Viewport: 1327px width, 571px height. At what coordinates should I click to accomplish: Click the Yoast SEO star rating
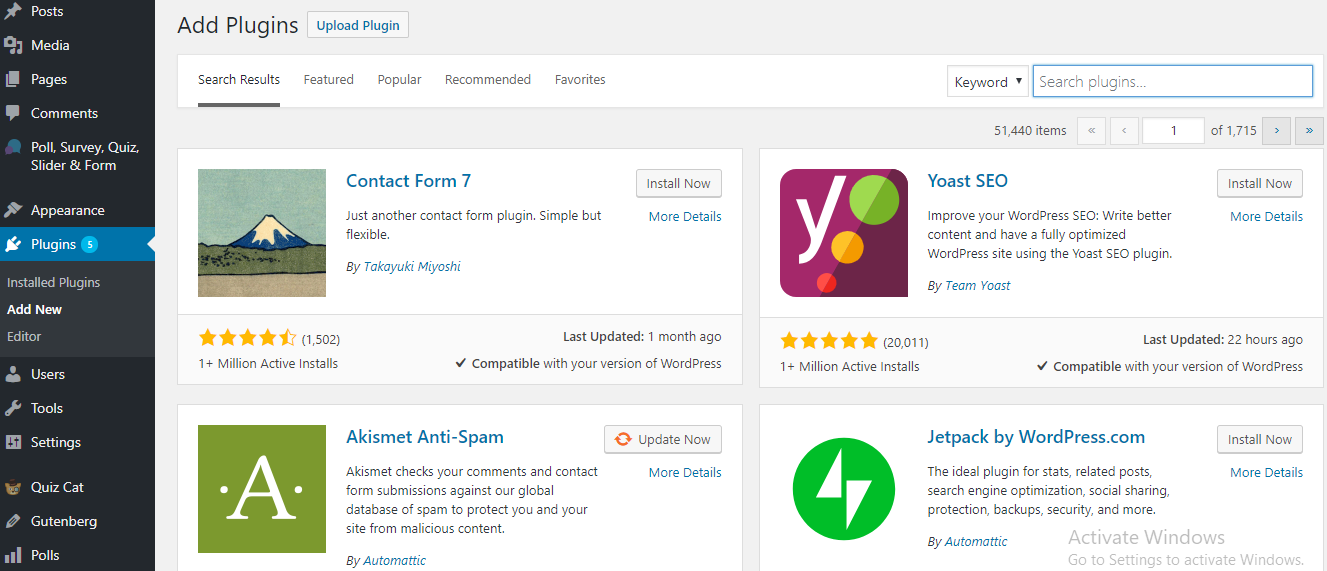pos(830,340)
